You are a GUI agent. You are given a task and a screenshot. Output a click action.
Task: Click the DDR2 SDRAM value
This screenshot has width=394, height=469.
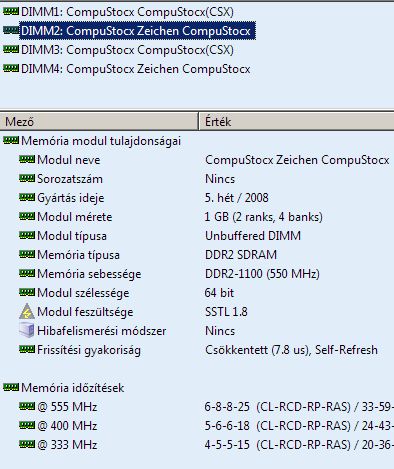click(x=241, y=255)
